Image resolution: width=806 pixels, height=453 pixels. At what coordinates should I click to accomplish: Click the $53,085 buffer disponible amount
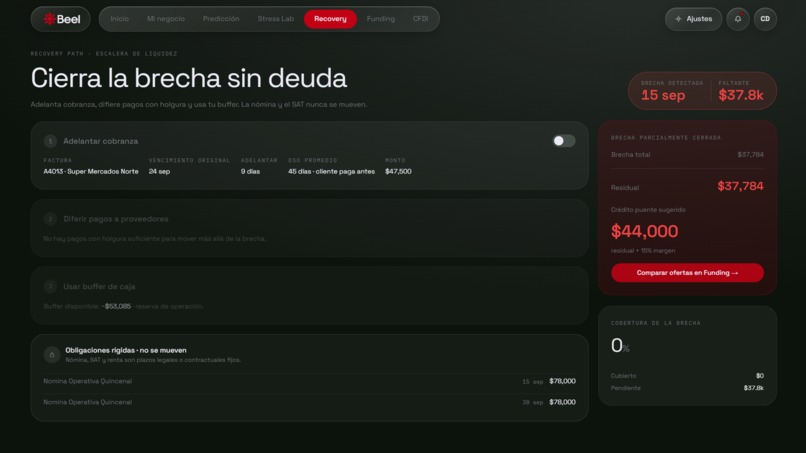[116, 306]
